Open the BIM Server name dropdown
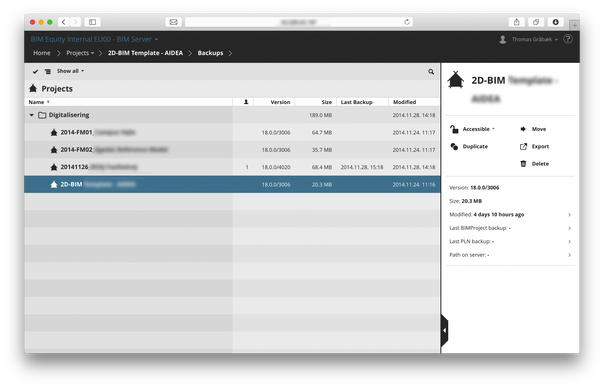The width and height of the screenshot is (604, 388). tap(94, 39)
